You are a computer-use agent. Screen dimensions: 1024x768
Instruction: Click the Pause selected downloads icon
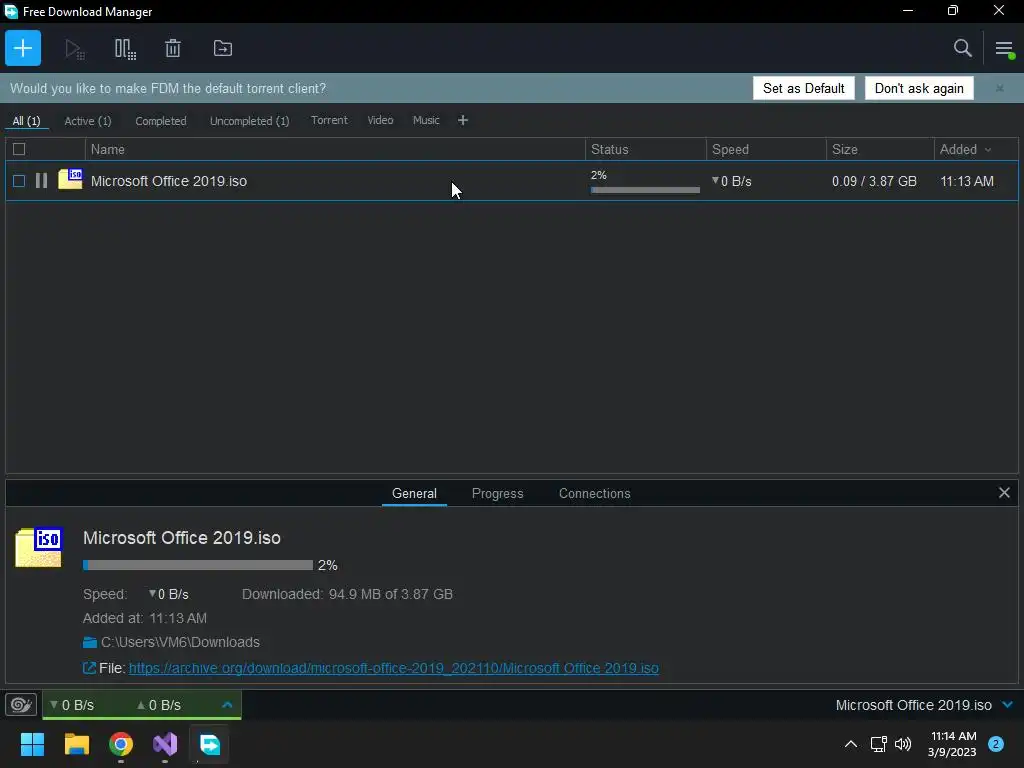point(125,49)
